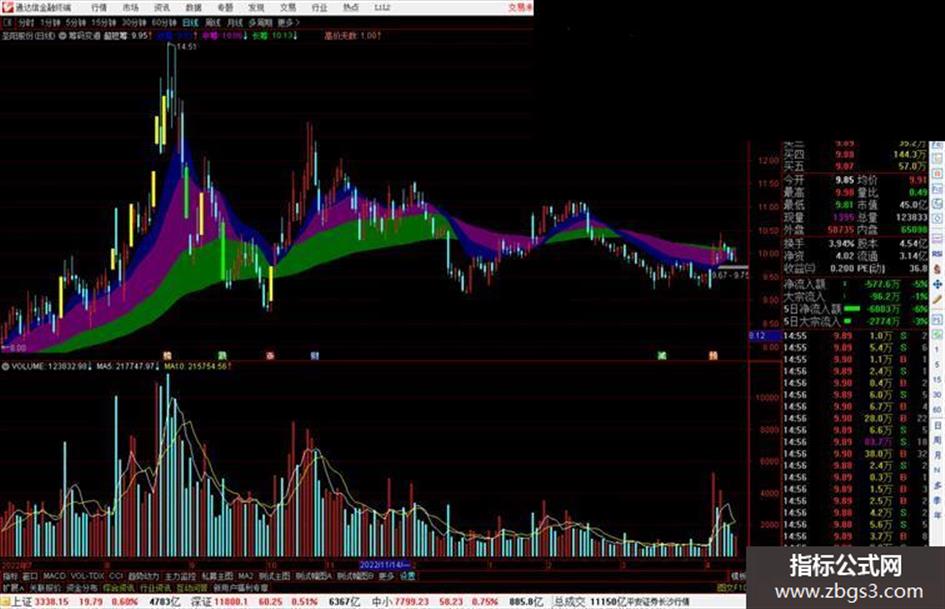The height and width of the screenshot is (609, 945).
Task: Click the 买五 order book row
Action: [855, 166]
